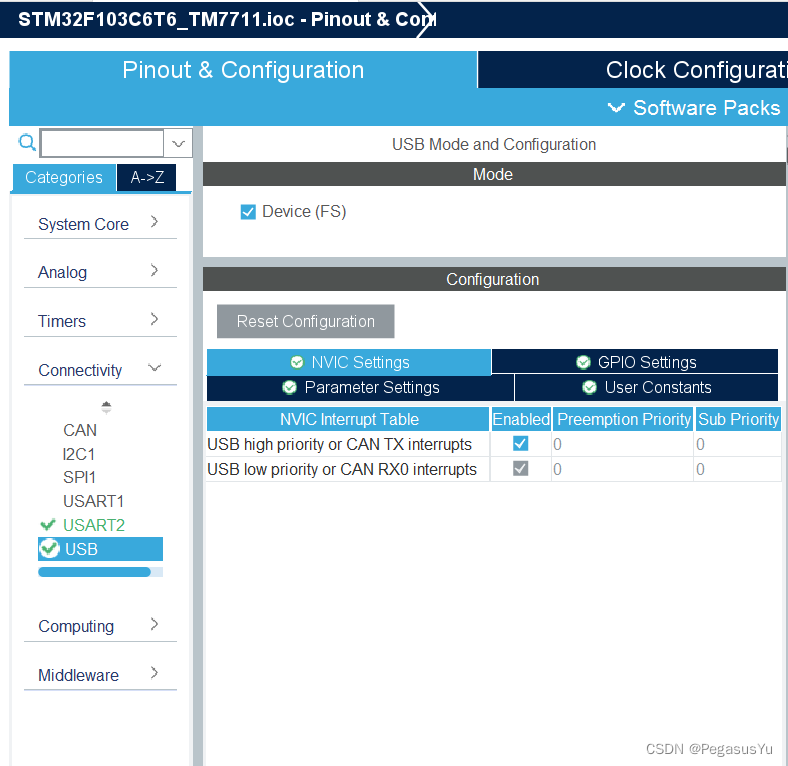Image resolution: width=788 pixels, height=766 pixels.
Task: Switch to Pinout & Configuration tab
Action: point(243,69)
